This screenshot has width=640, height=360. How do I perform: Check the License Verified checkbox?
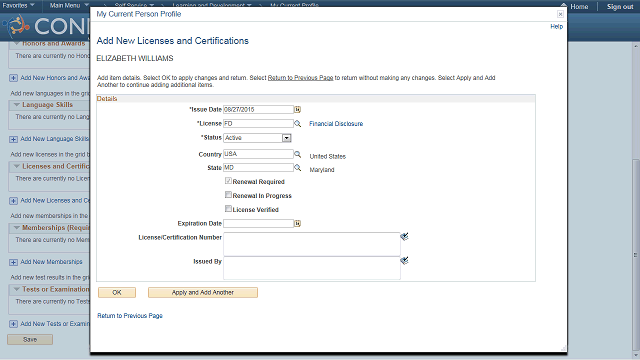pos(228,209)
